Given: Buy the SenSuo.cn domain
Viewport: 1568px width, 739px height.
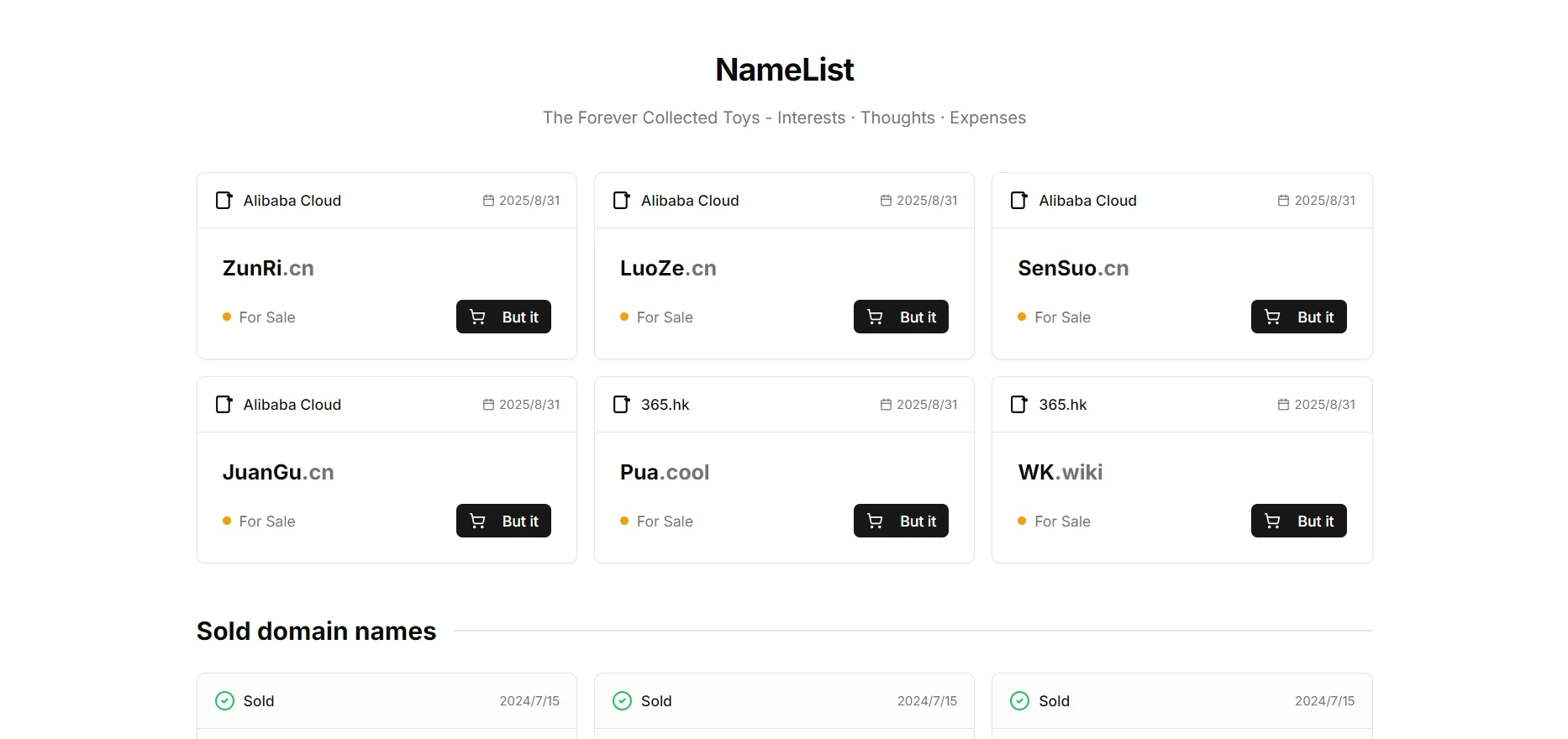Looking at the screenshot, I should [x=1298, y=317].
